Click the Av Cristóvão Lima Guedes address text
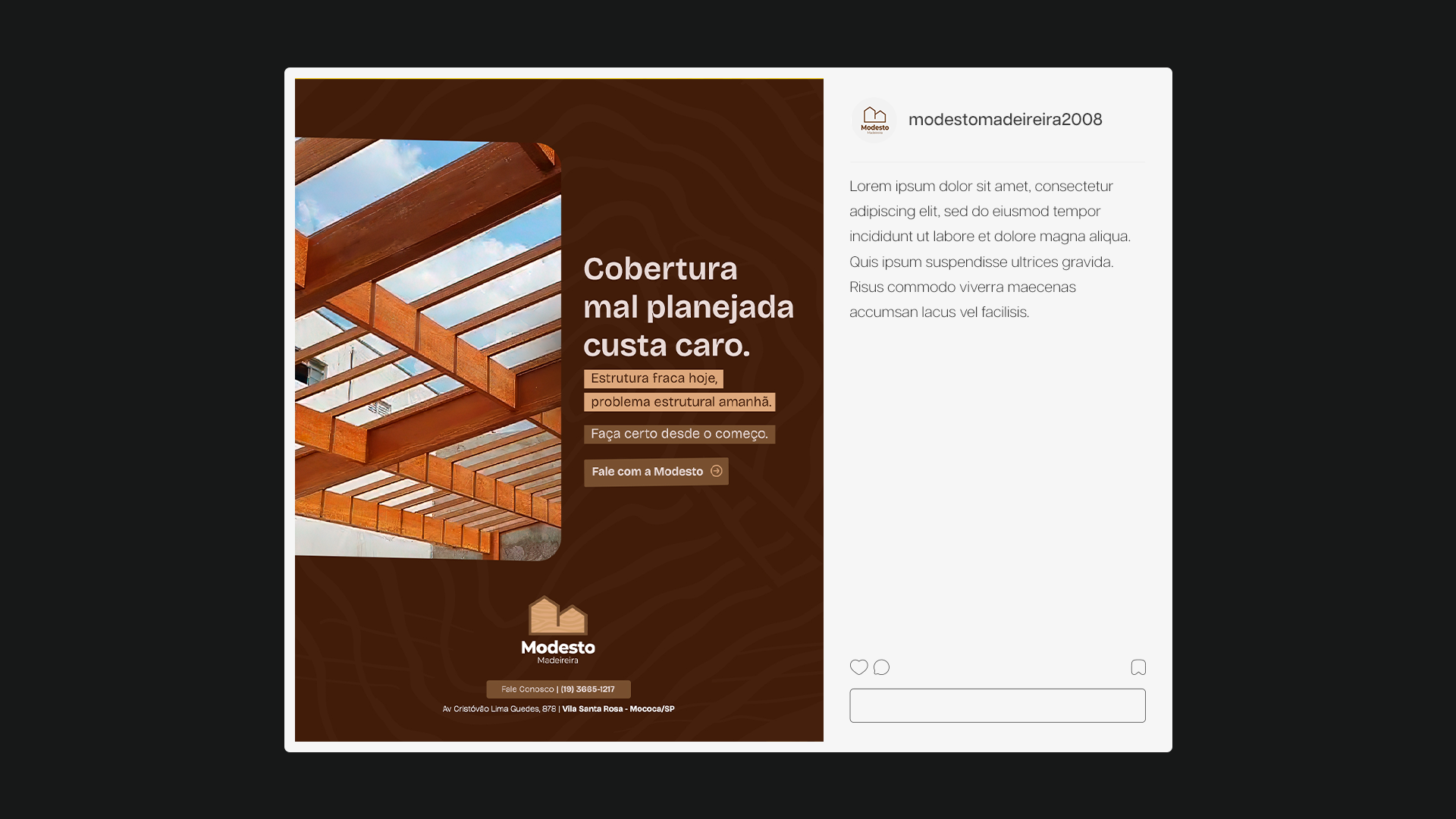Screen dimensions: 1456x819 click(499, 709)
